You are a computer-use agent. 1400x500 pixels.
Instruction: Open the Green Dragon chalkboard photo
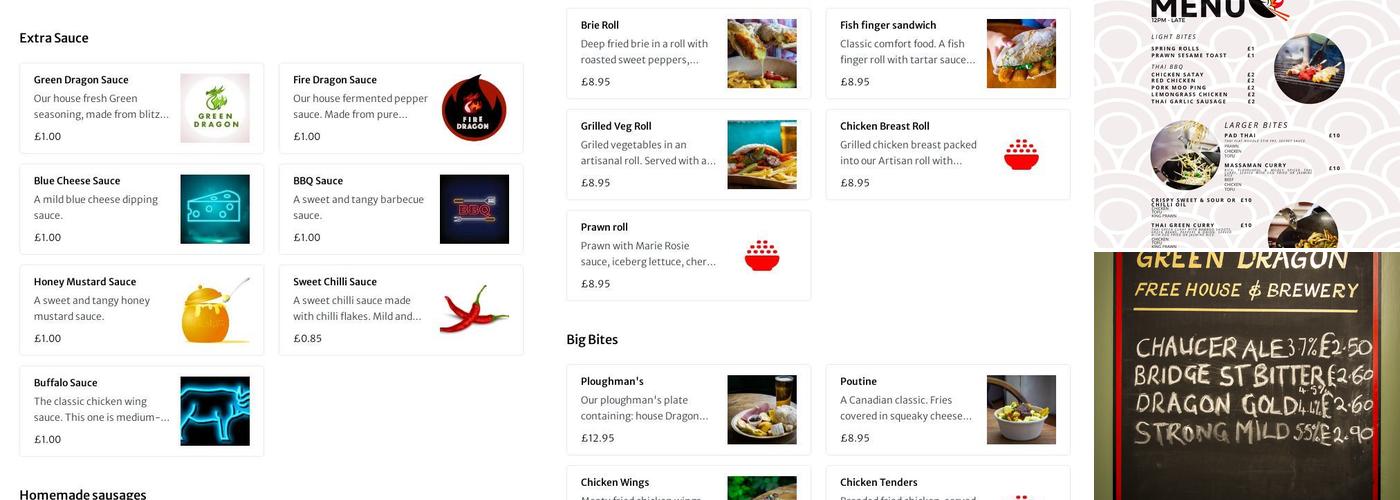[x=1247, y=376]
